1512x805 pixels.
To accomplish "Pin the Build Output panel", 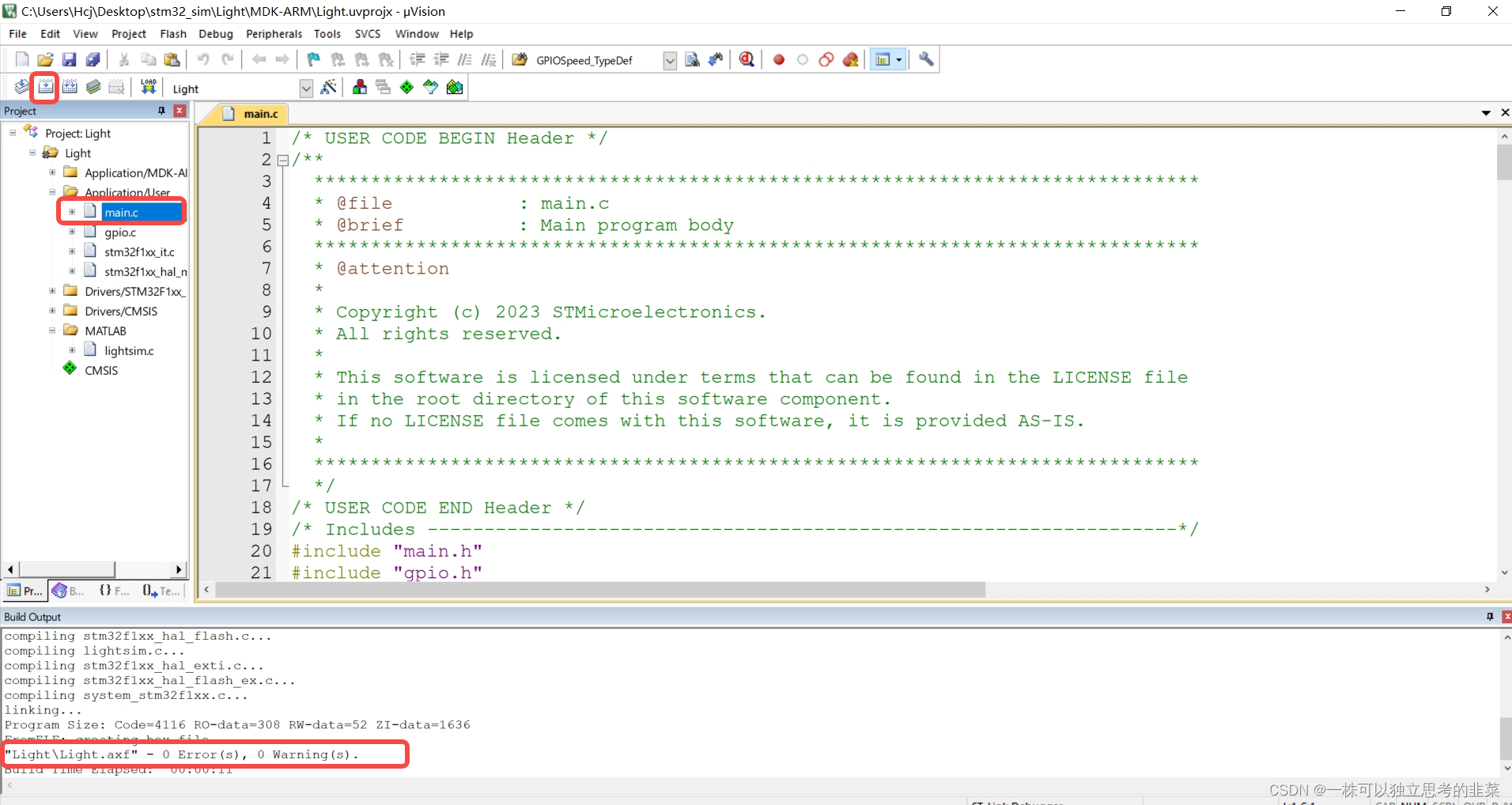I will (1490, 617).
